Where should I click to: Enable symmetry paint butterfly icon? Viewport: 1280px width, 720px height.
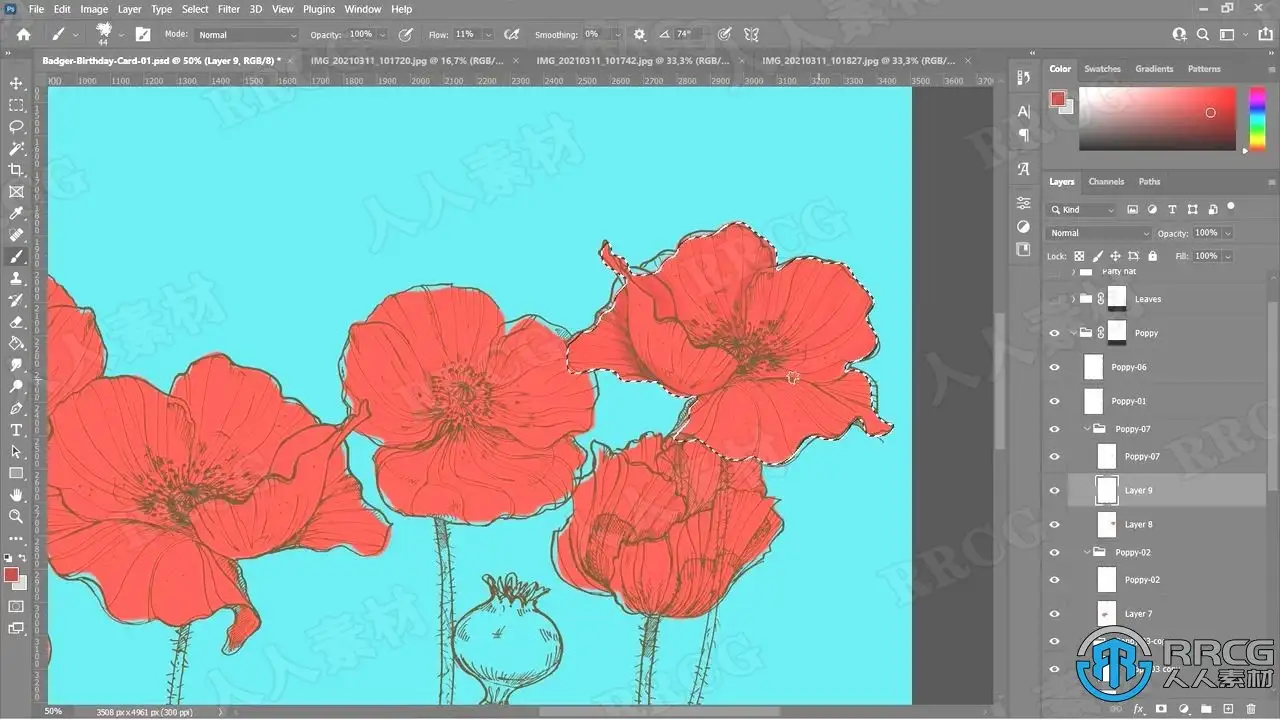tap(751, 34)
